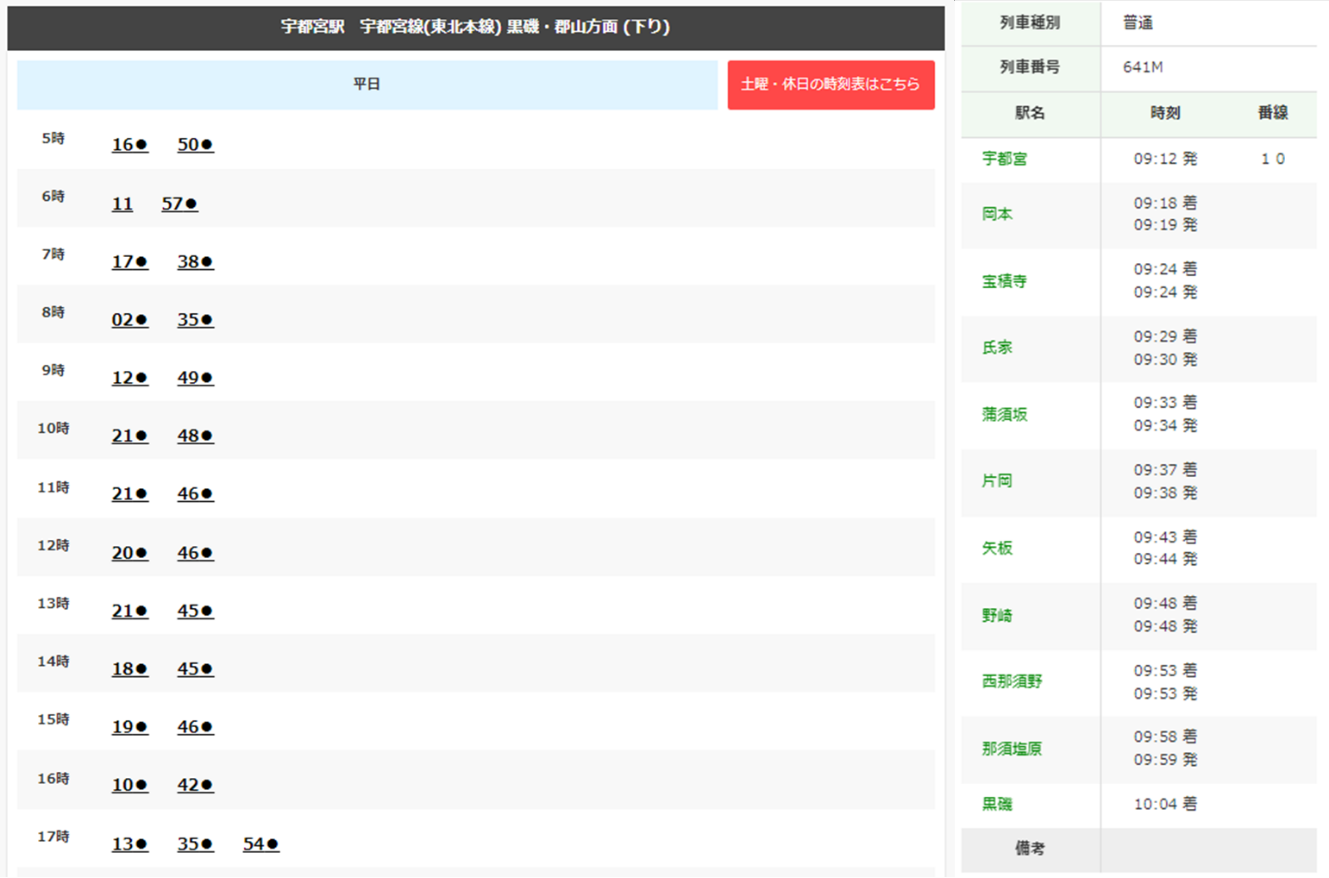Select the 7時 38 departure
Viewport: 1329px width, 878px height.
coord(195,262)
